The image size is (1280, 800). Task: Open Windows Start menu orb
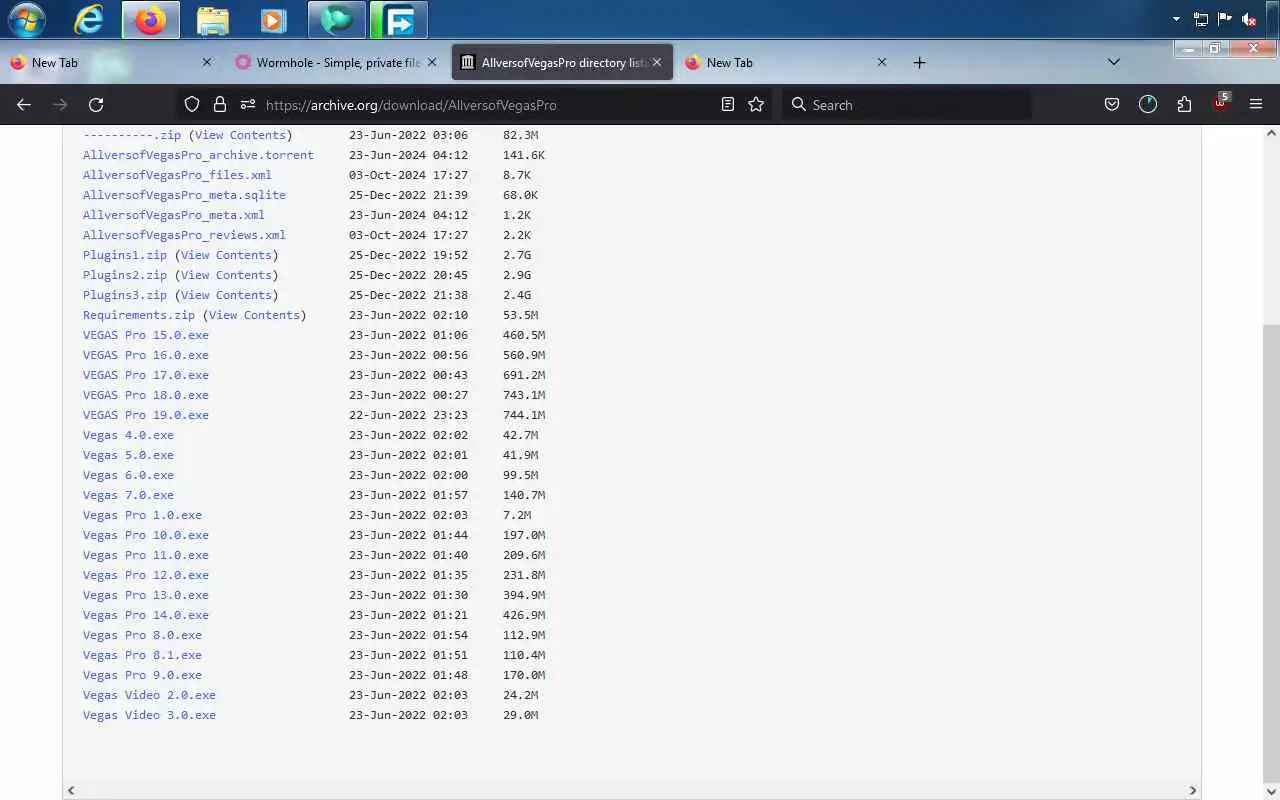27,19
